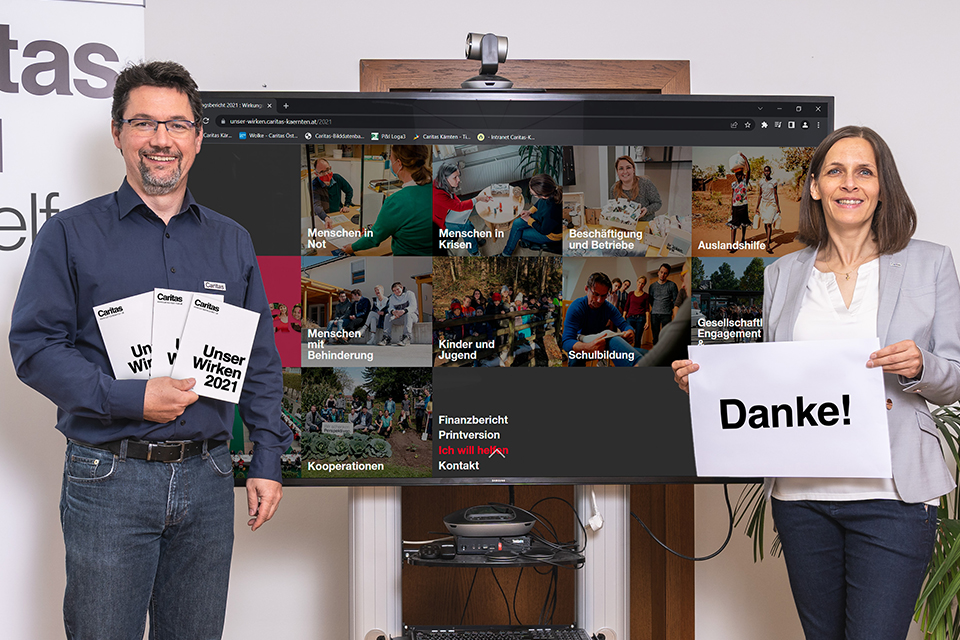Open the Wolke - Caritas Öst... bookmark
Image resolution: width=960 pixels, height=640 pixels.
tap(268, 136)
